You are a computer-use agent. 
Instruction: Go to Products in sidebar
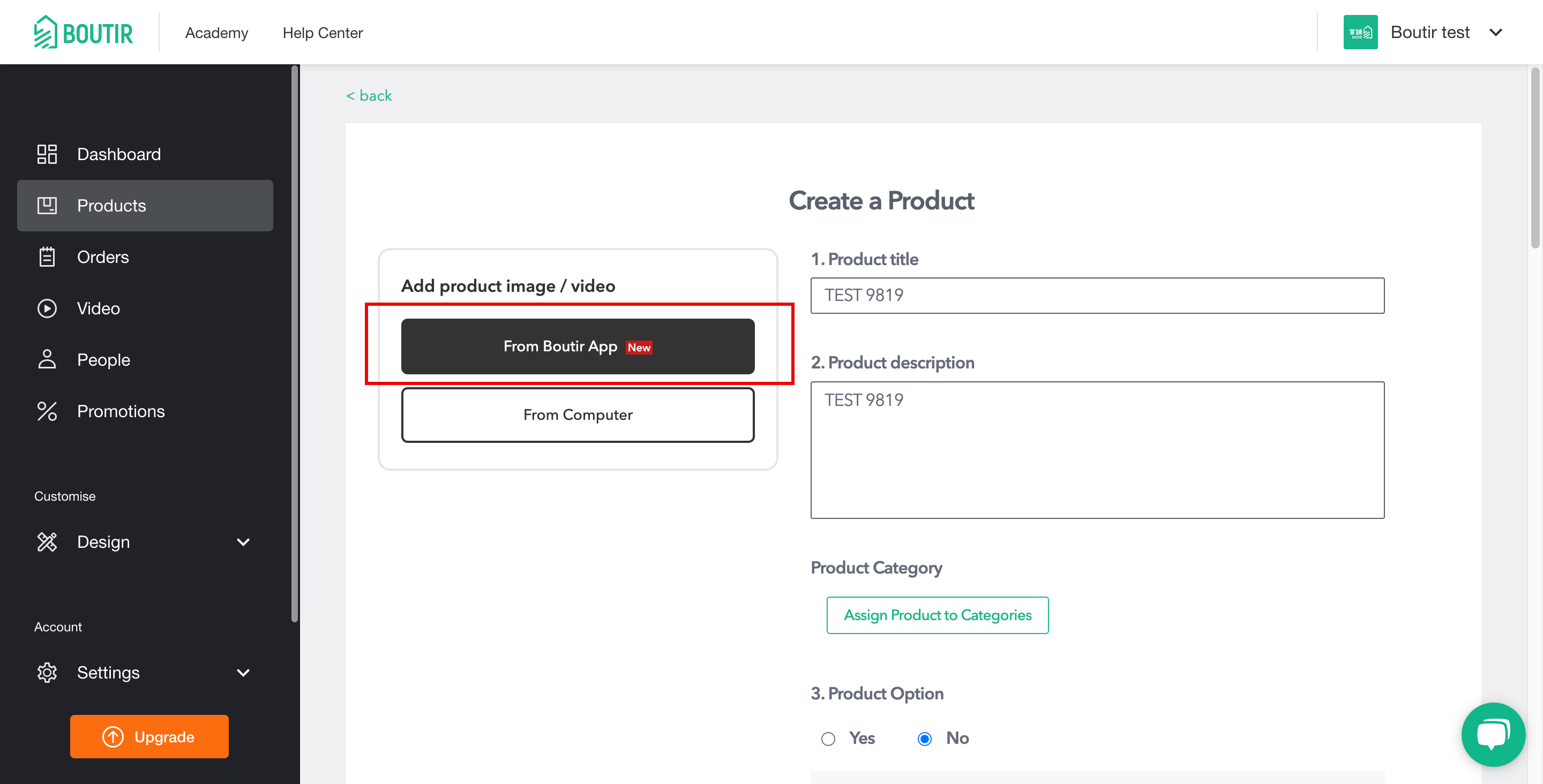click(x=145, y=206)
